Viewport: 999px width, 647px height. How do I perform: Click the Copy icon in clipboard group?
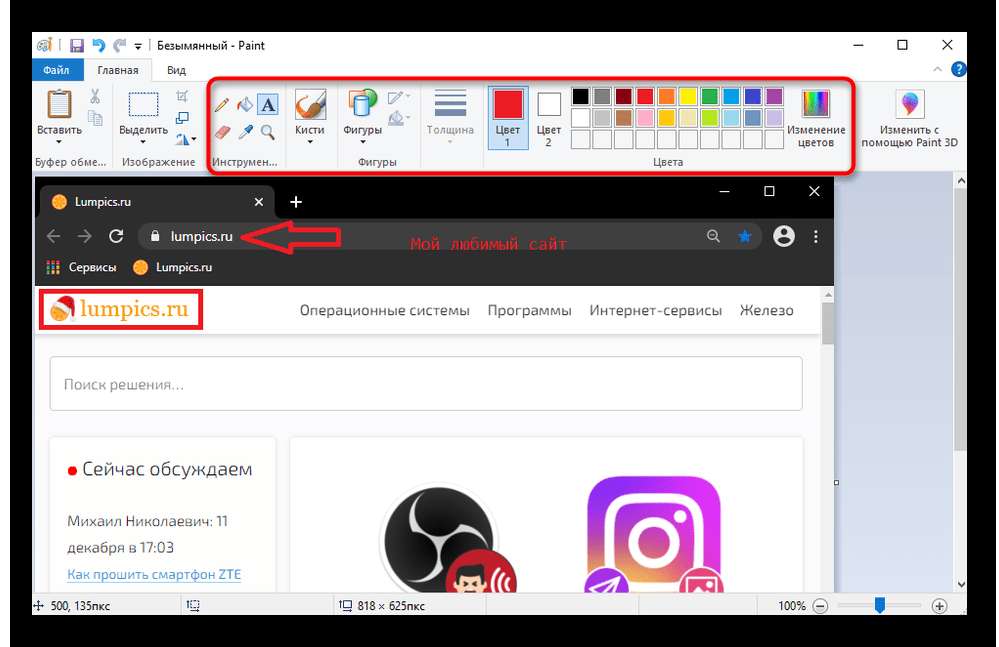[x=95, y=118]
